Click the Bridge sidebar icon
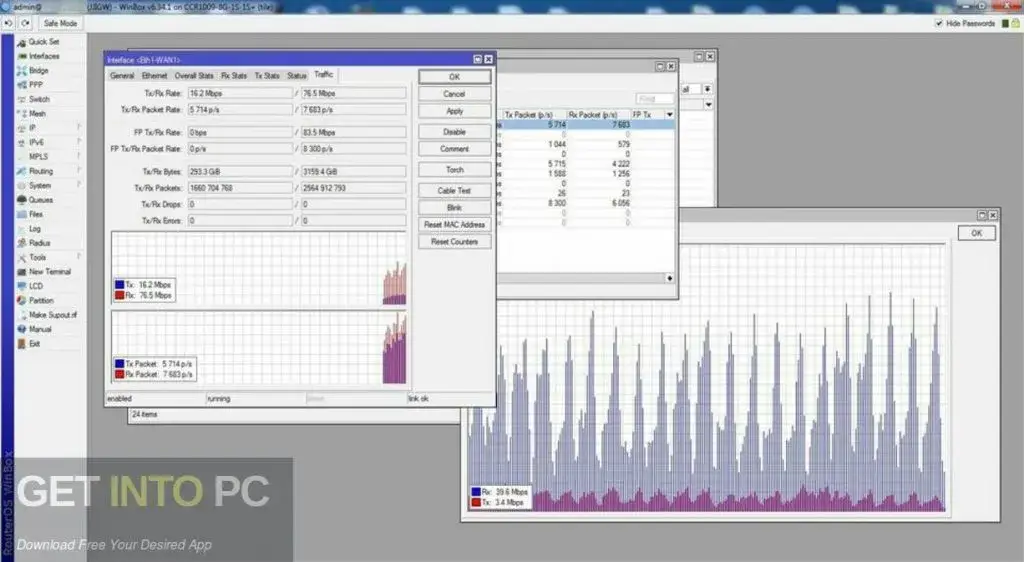The height and width of the screenshot is (562, 1024). [x=20, y=71]
